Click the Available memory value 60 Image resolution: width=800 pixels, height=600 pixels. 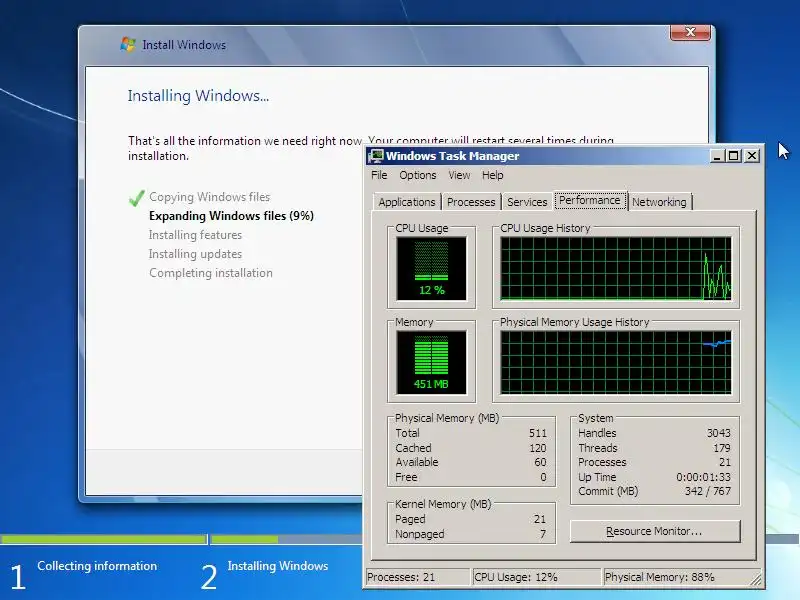click(540, 462)
